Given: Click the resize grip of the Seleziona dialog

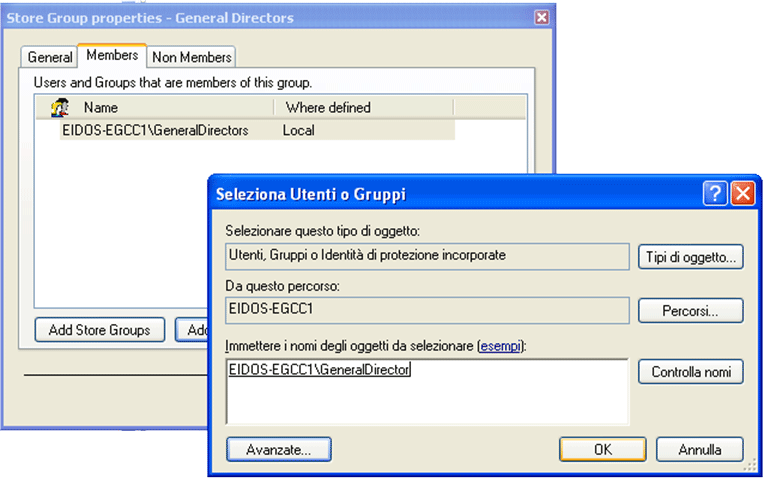Looking at the screenshot, I should coord(750,466).
